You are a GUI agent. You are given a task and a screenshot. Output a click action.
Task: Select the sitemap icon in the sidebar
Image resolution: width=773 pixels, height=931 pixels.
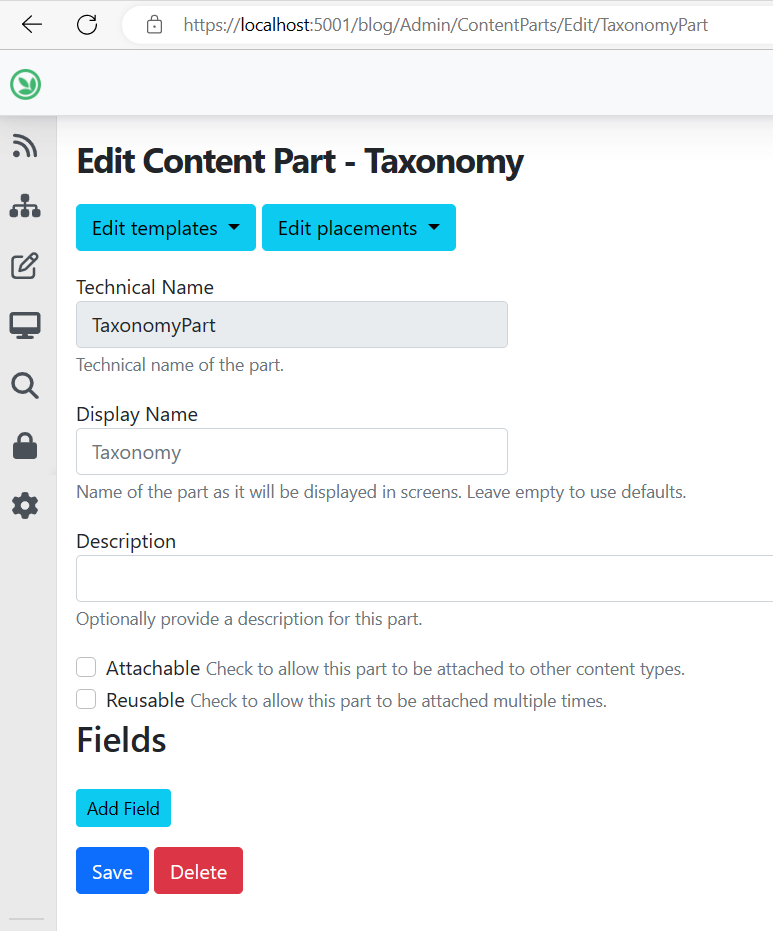(x=25, y=206)
